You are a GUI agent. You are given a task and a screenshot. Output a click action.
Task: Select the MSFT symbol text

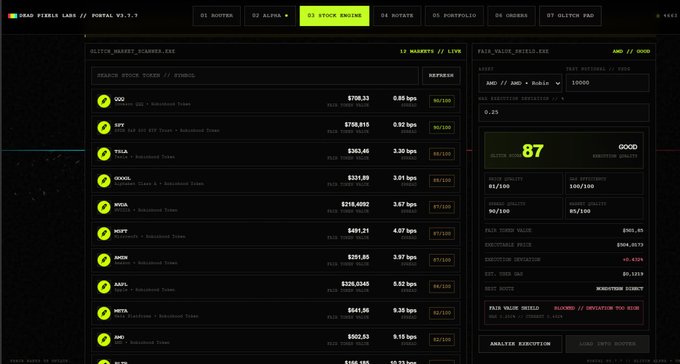point(121,231)
